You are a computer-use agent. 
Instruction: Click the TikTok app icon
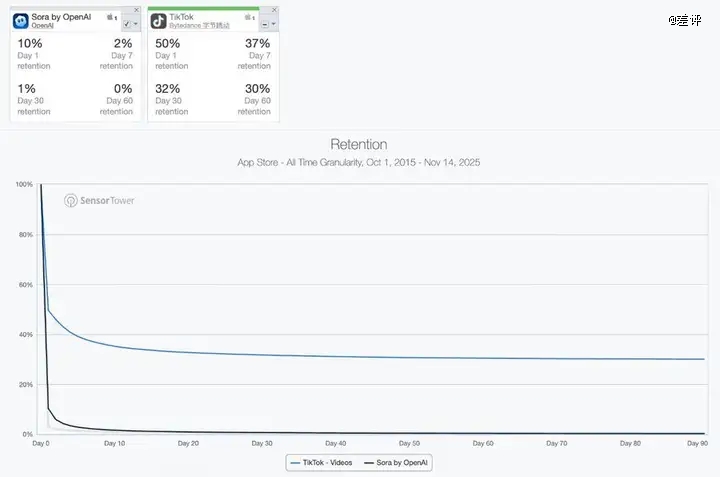[x=158, y=20]
